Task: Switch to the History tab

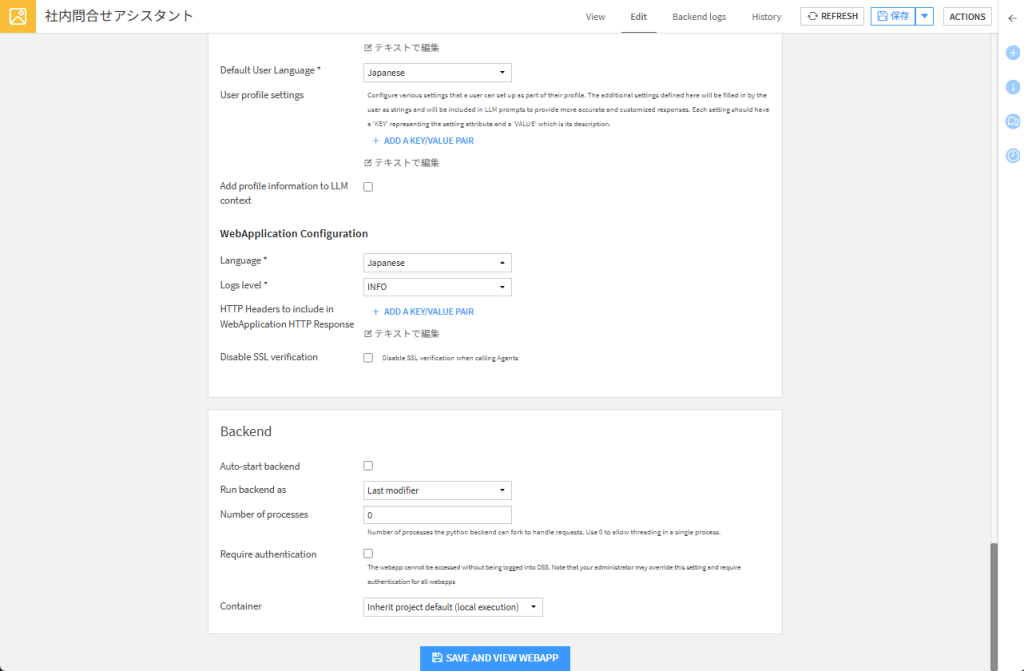Action: coord(766,17)
